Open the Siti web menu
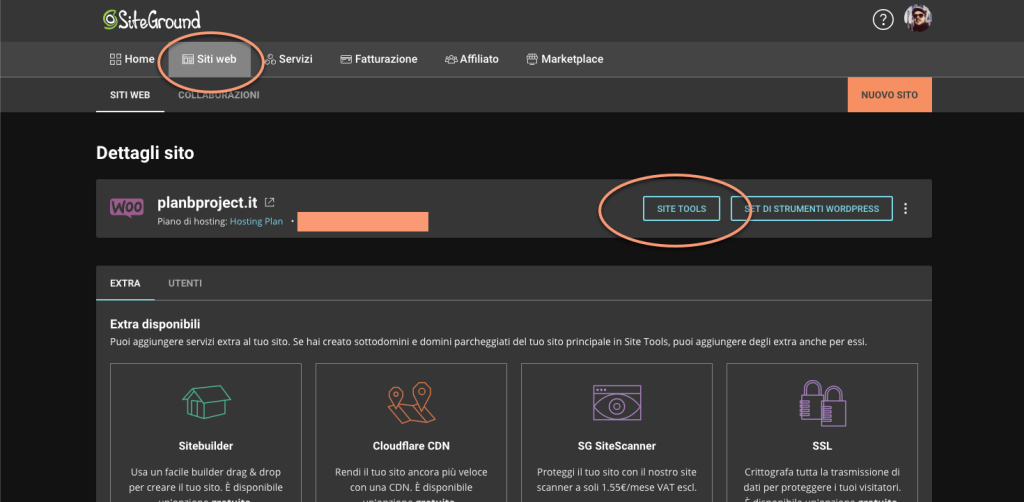 [x=209, y=59]
